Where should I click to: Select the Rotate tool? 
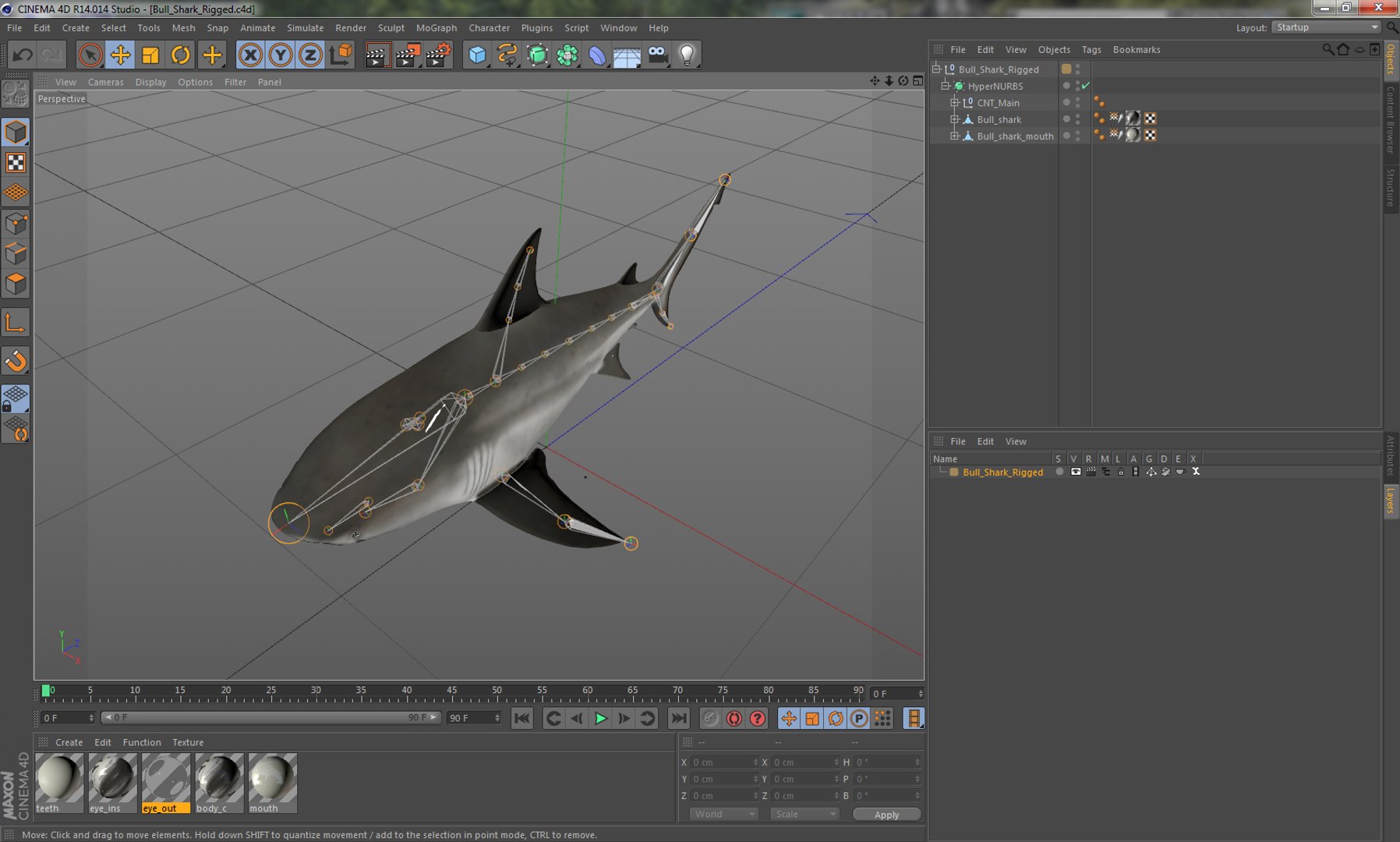pyautogui.click(x=181, y=55)
